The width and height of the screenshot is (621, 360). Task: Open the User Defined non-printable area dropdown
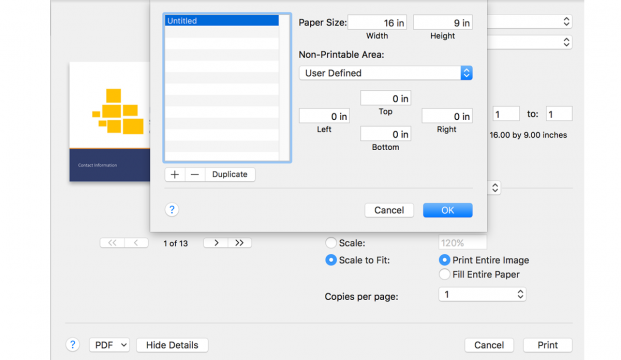coord(386,73)
